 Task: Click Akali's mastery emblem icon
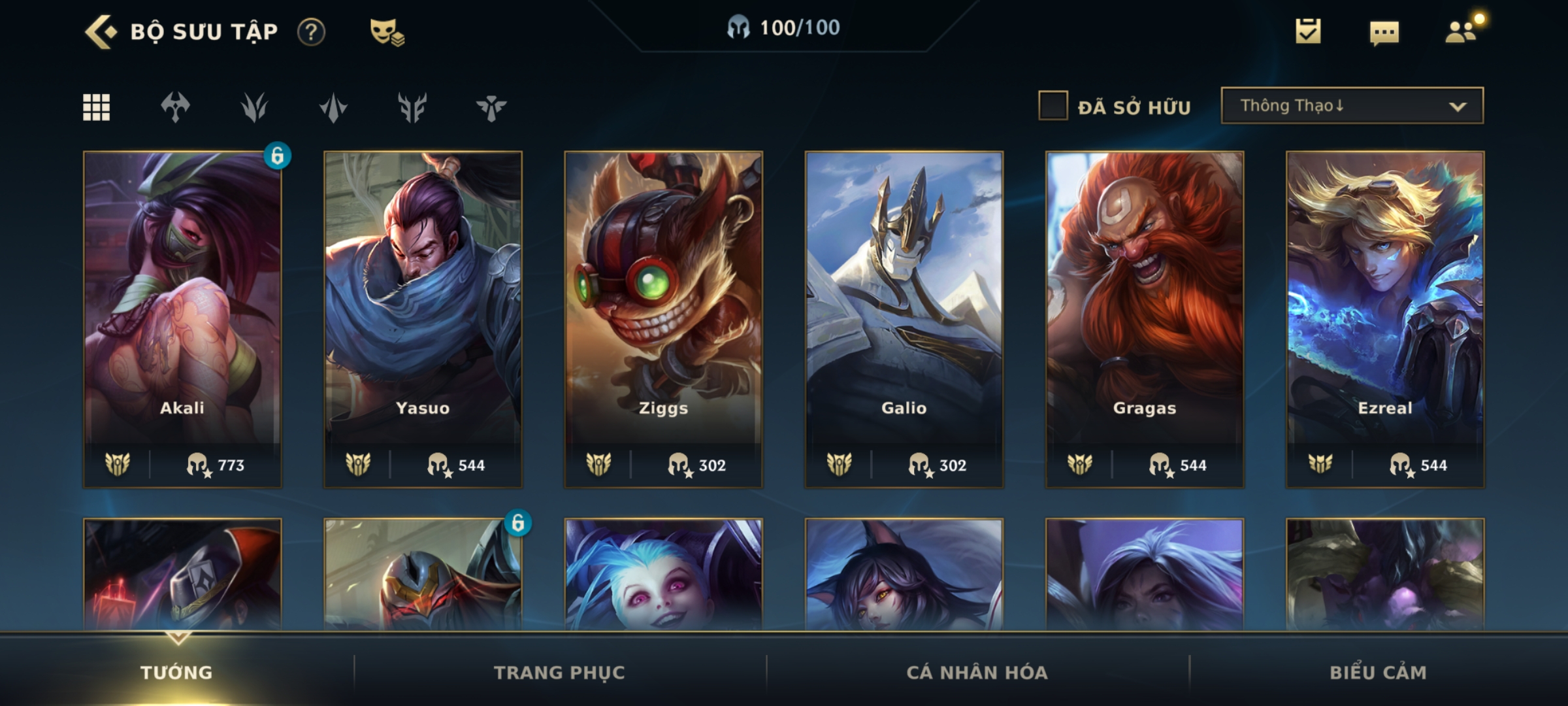[118, 464]
